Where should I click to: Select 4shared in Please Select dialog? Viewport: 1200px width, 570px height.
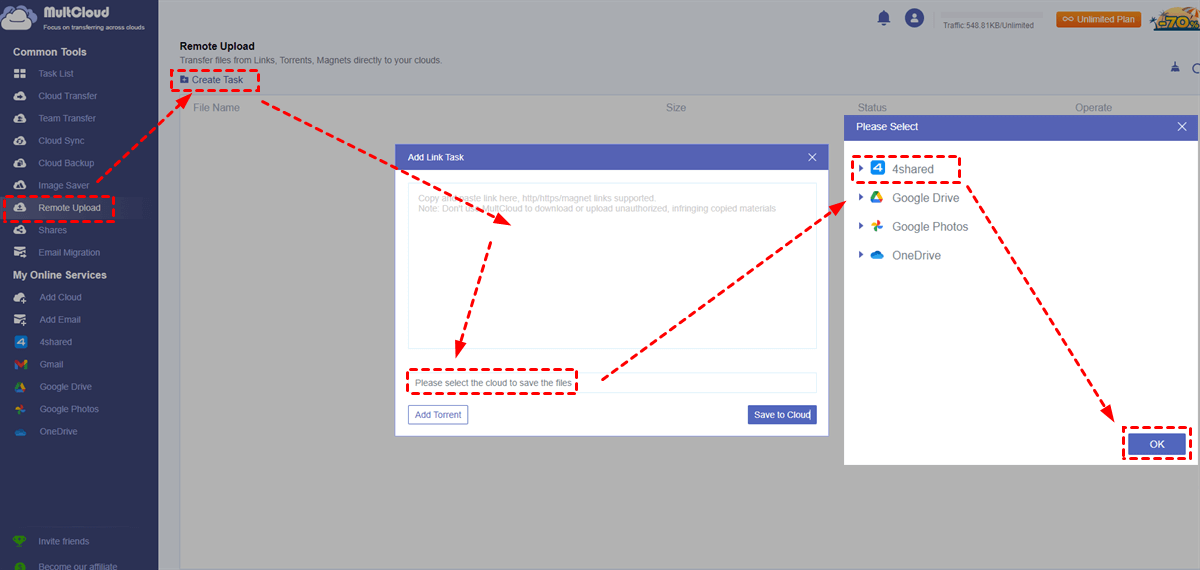913,170
